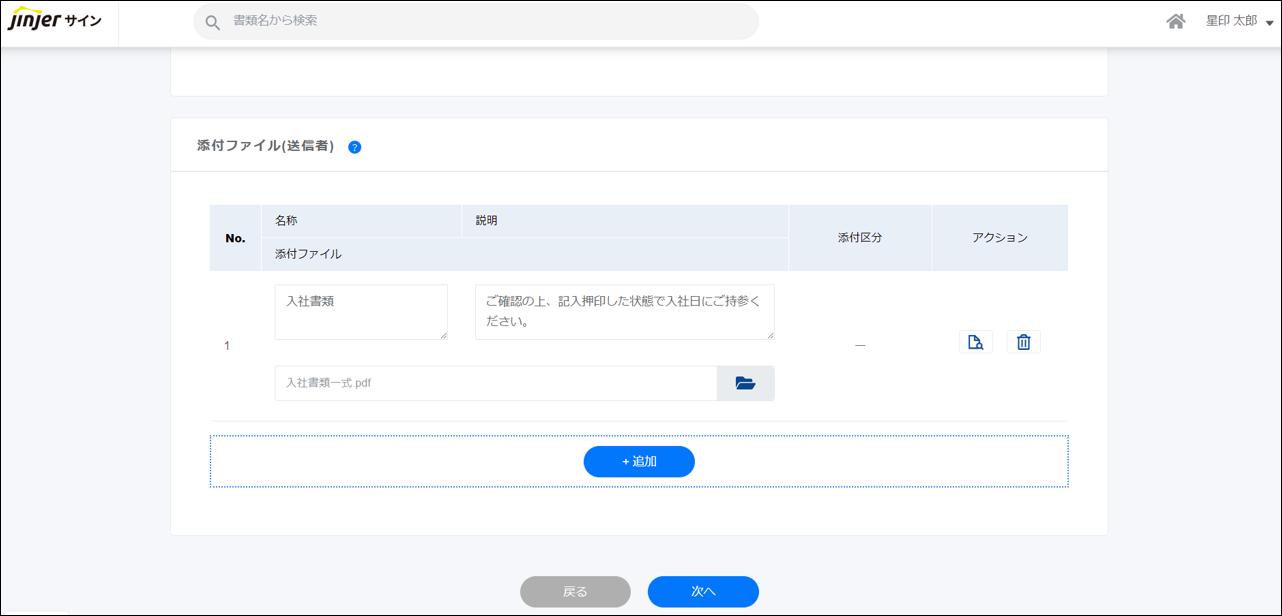Image resolution: width=1282 pixels, height=616 pixels.
Task: Grab the resize handle of 説明 text area
Action: tap(770, 335)
